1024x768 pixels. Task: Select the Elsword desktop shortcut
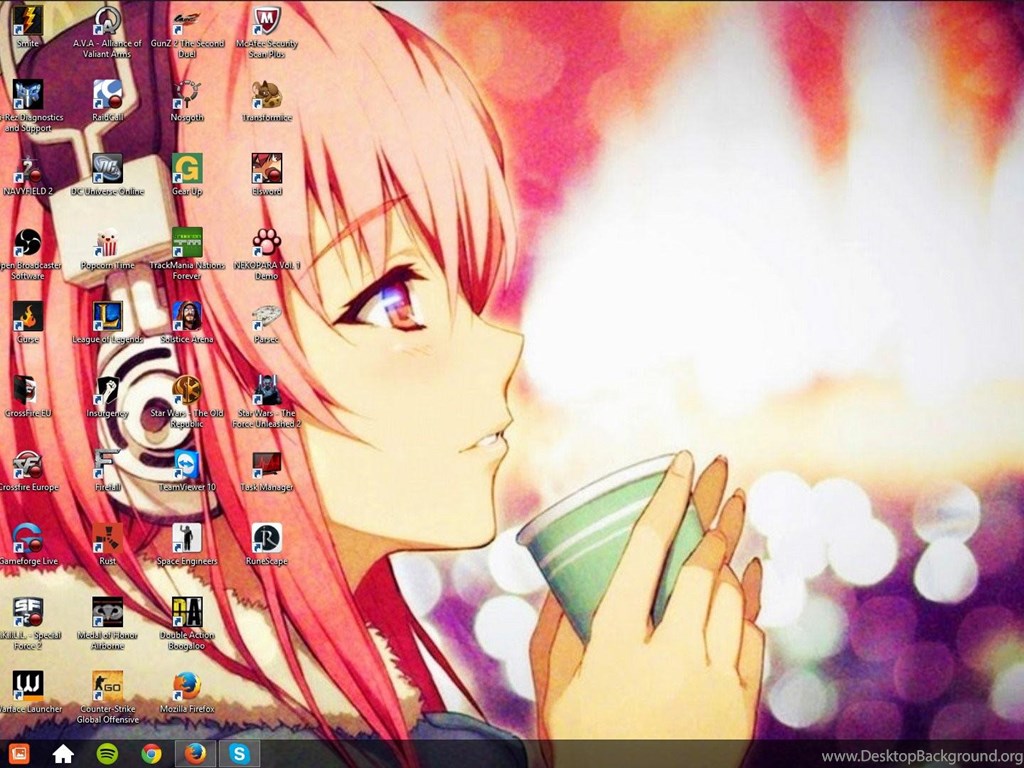click(x=266, y=168)
